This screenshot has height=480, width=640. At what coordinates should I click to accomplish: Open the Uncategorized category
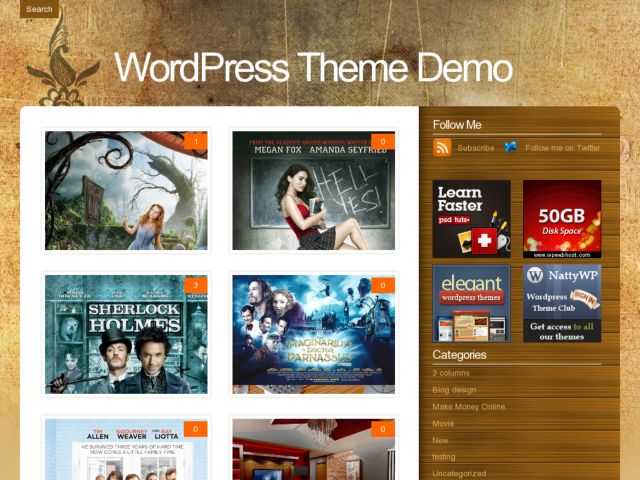pos(459,474)
